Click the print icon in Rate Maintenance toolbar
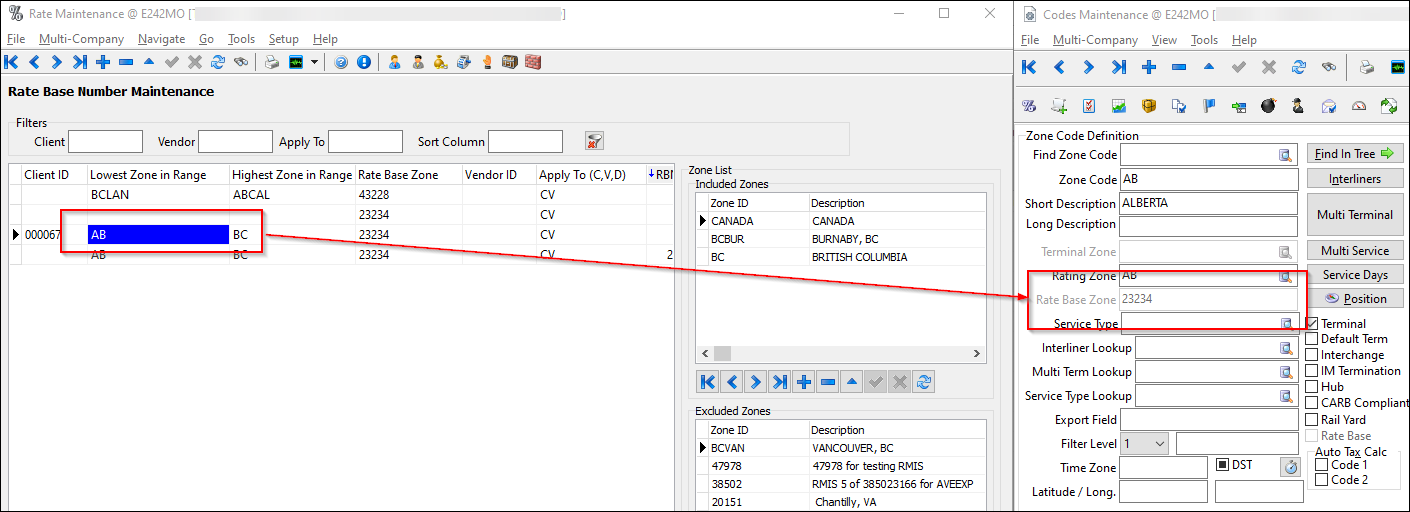Viewport: 1410px width, 512px height. point(272,62)
